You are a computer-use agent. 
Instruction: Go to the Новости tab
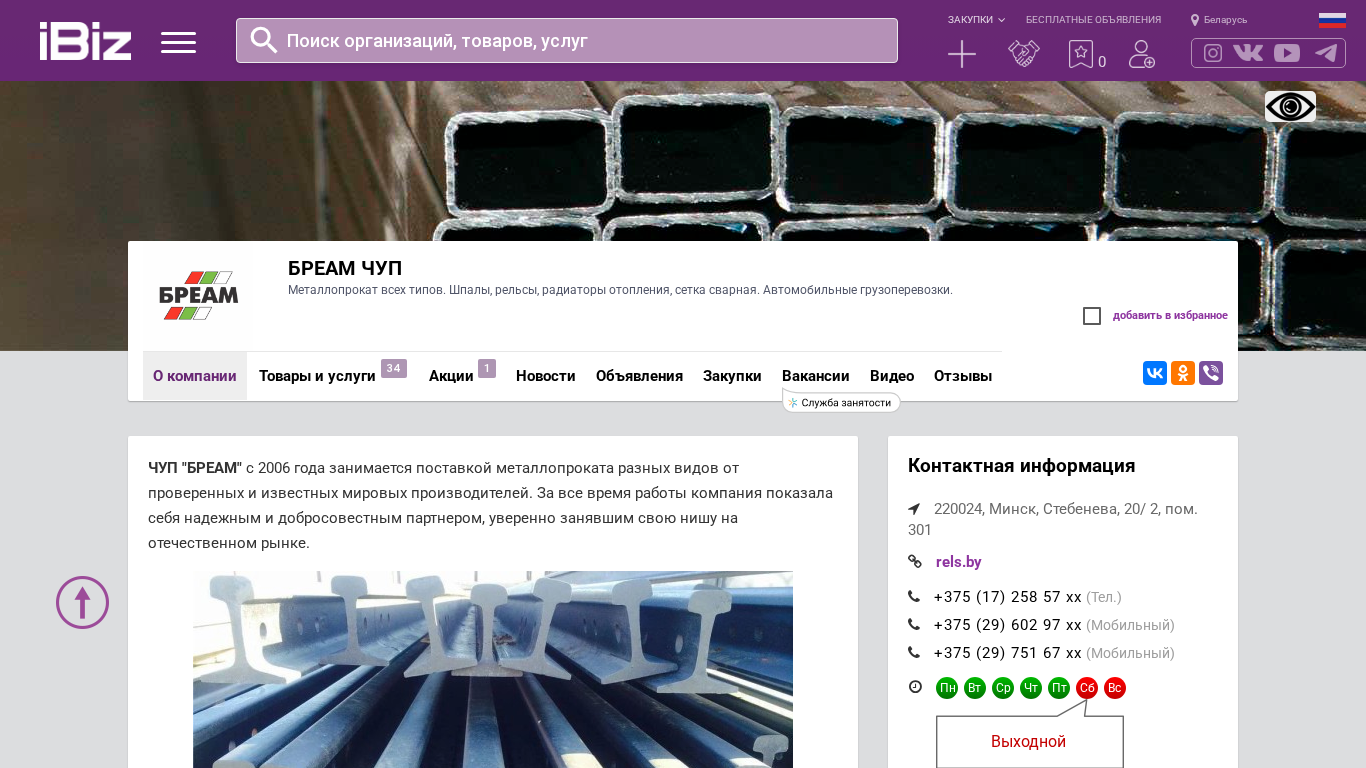pos(546,376)
